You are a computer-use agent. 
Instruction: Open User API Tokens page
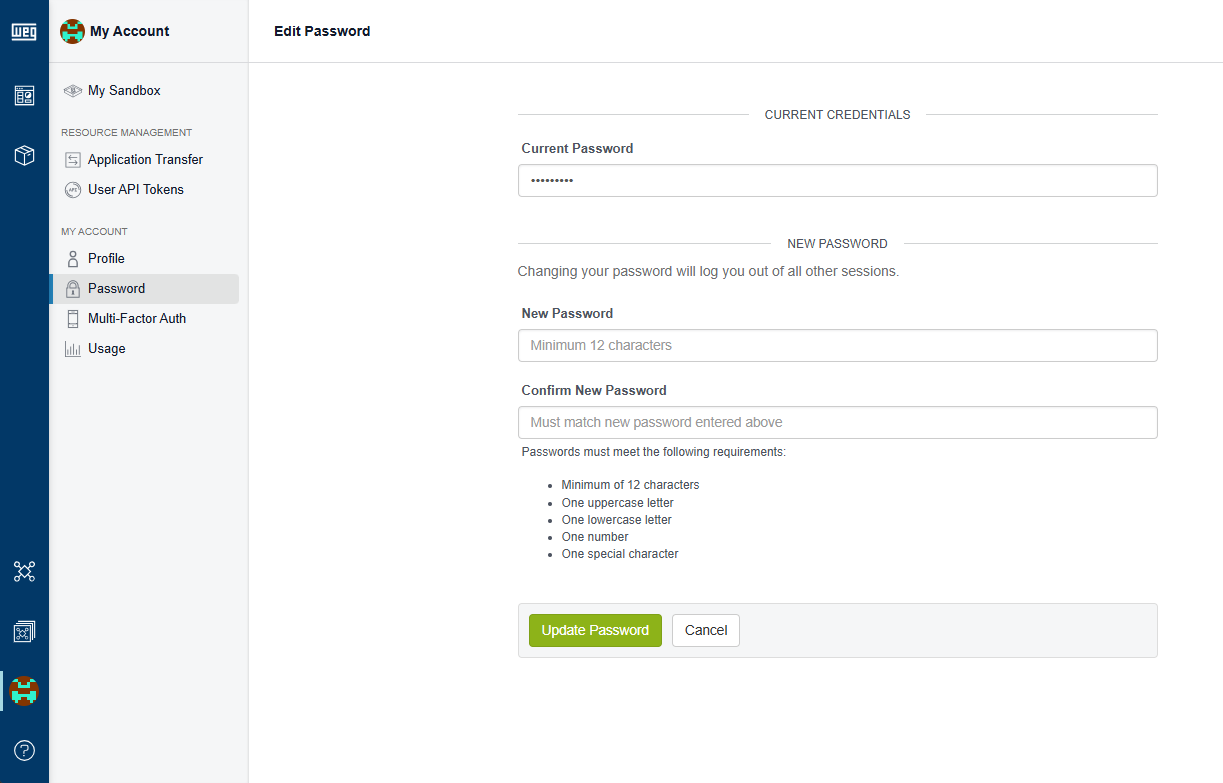coord(135,190)
